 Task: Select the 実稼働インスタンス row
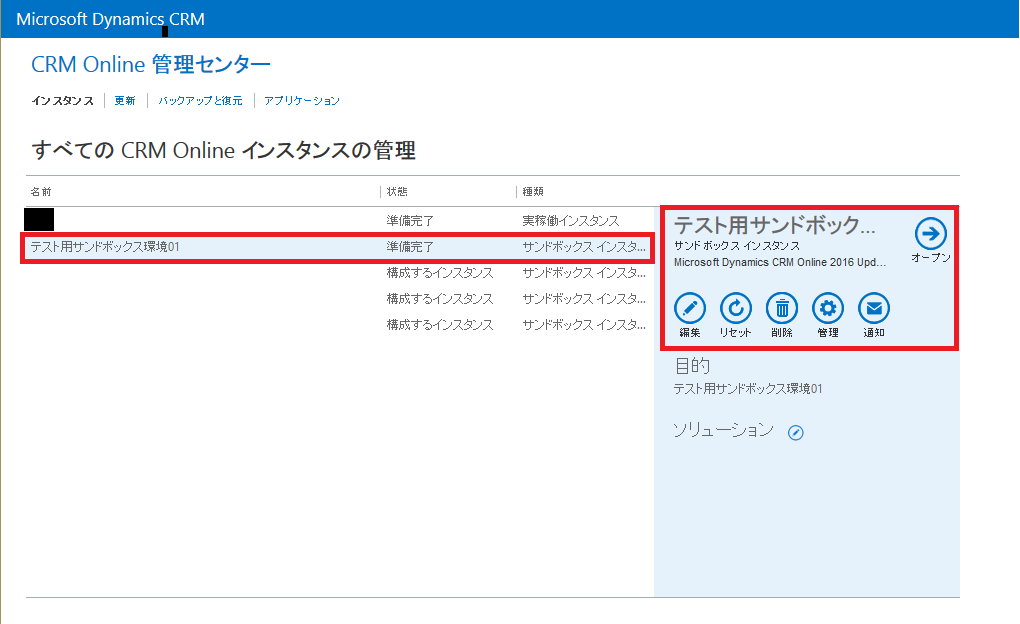click(338, 221)
